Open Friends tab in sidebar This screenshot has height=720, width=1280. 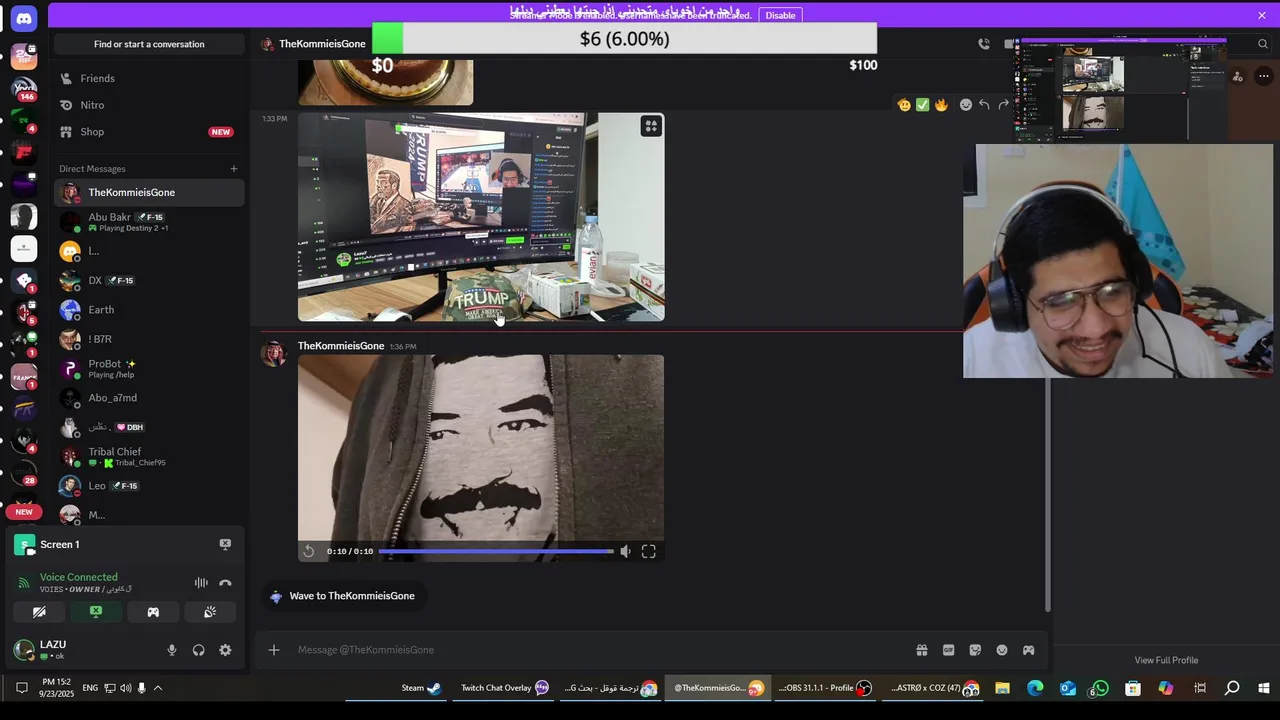pos(149,78)
